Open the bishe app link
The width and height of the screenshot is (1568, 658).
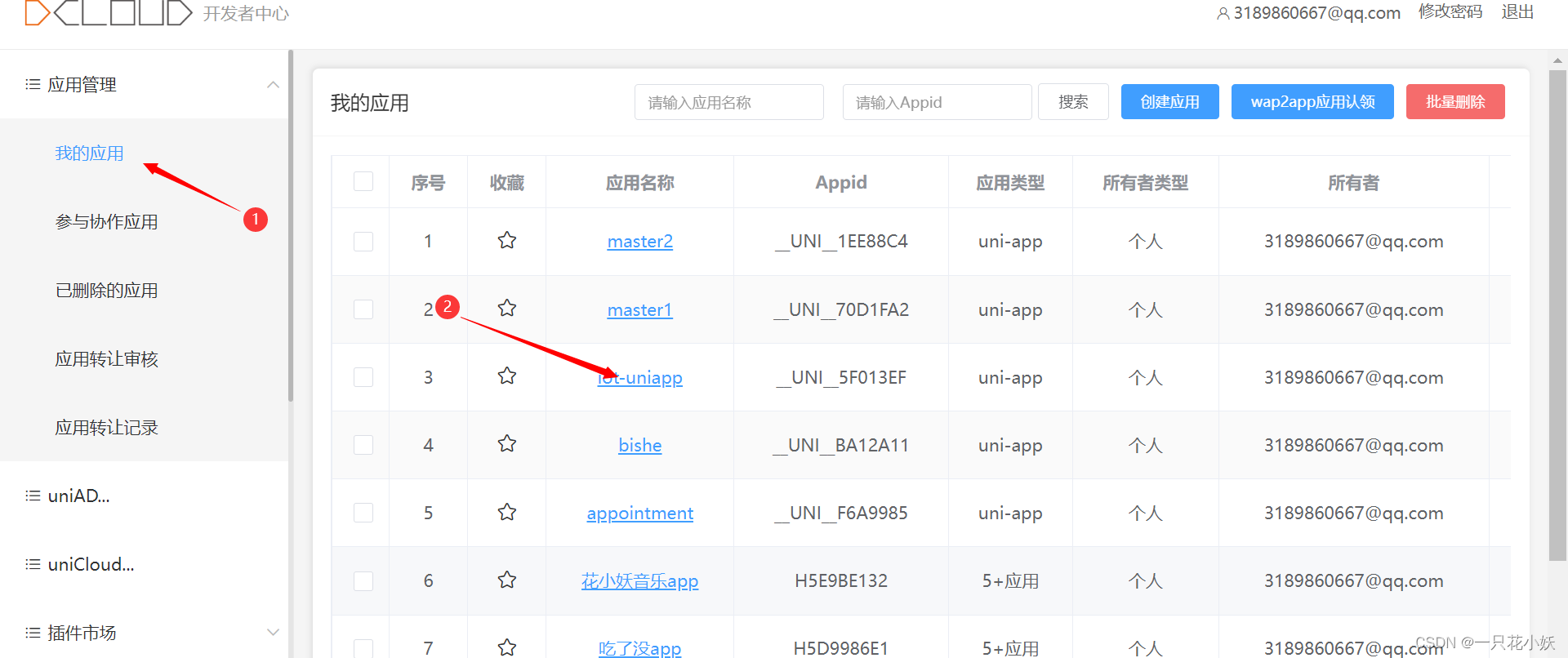(640, 446)
